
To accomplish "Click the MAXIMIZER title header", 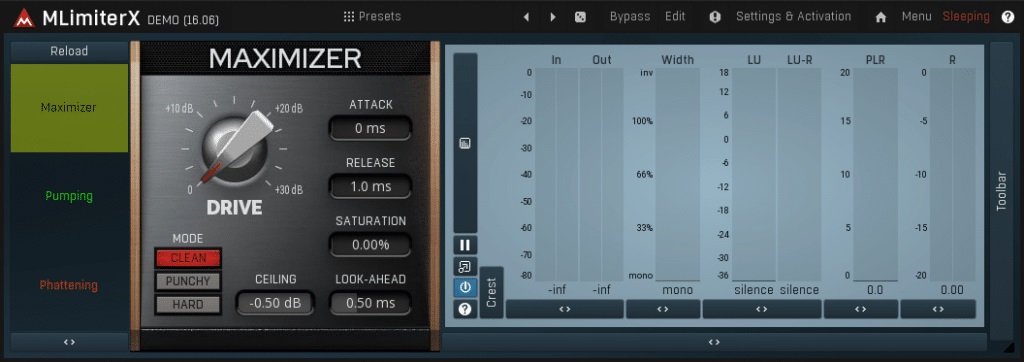I will (285, 59).
